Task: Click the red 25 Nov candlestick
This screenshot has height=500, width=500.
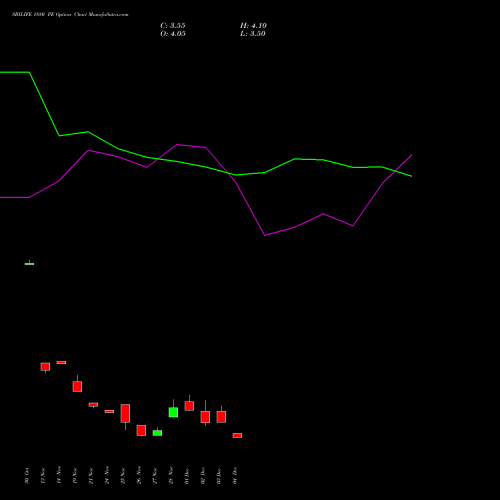Action: pos(125,413)
